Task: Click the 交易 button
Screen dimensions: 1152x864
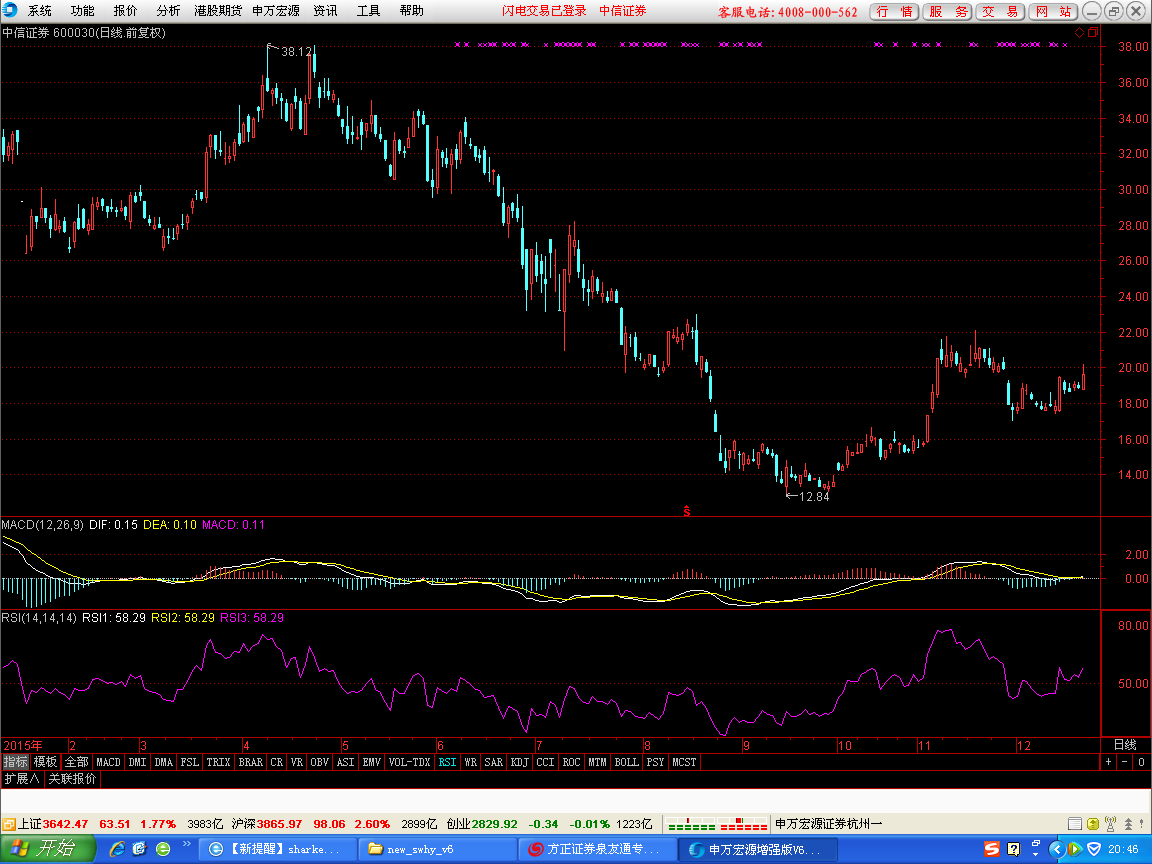Action: (1001, 12)
